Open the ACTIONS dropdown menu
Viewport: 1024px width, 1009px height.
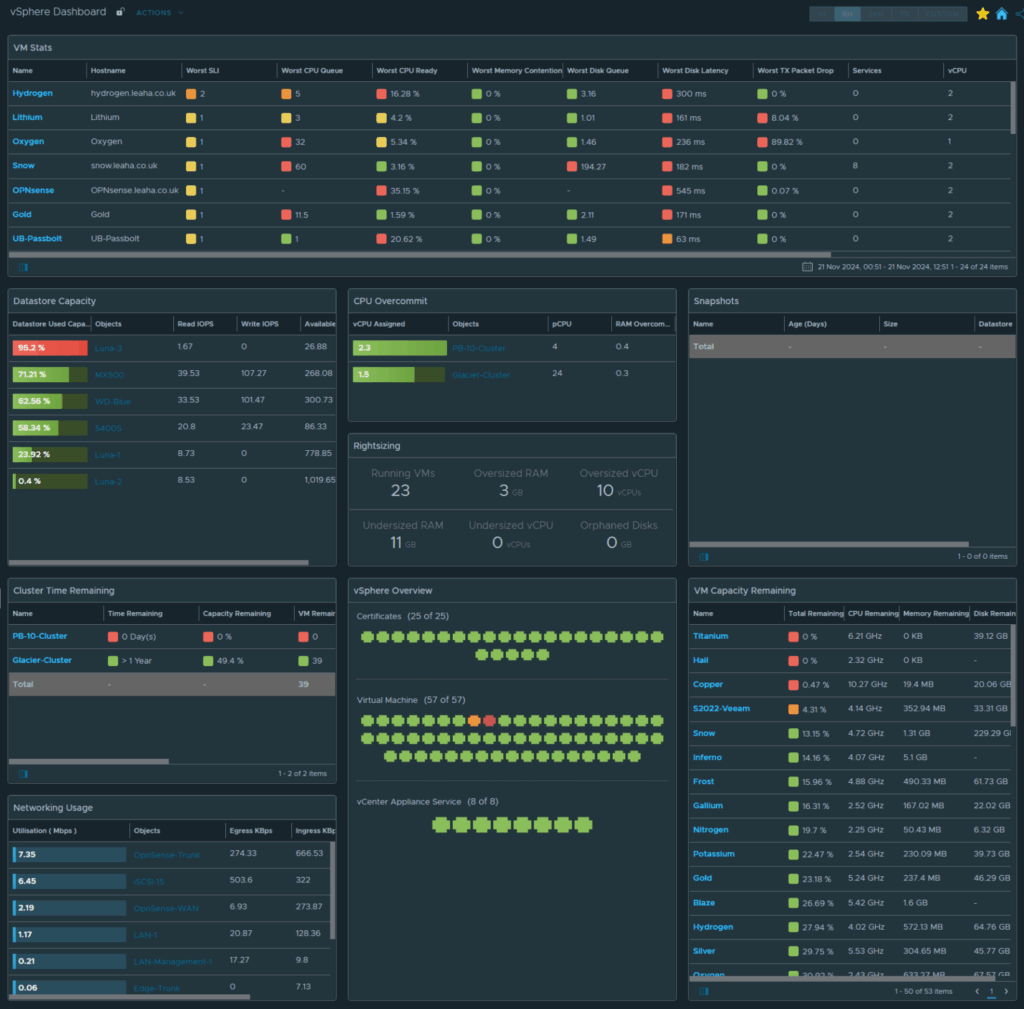(159, 12)
